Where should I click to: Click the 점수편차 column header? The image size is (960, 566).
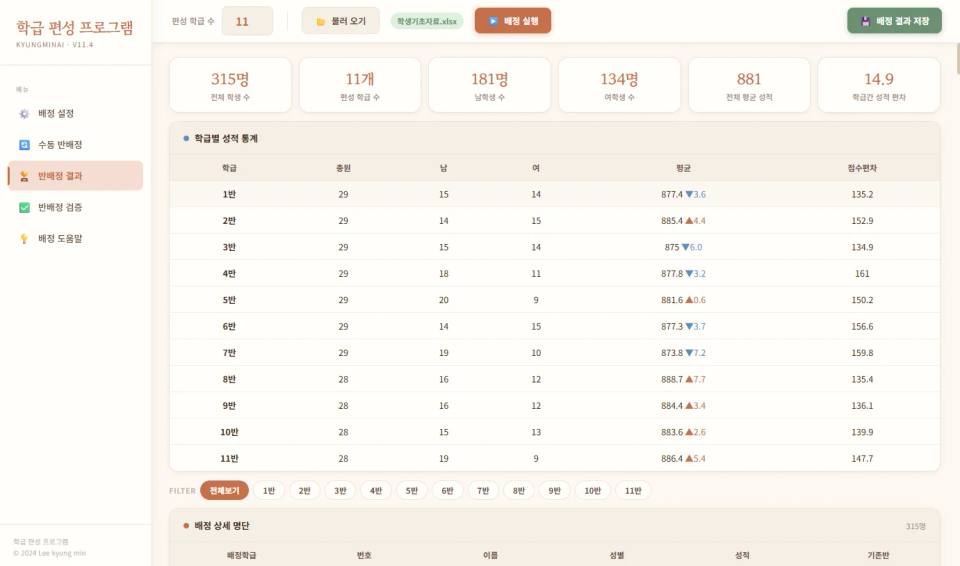pos(862,168)
